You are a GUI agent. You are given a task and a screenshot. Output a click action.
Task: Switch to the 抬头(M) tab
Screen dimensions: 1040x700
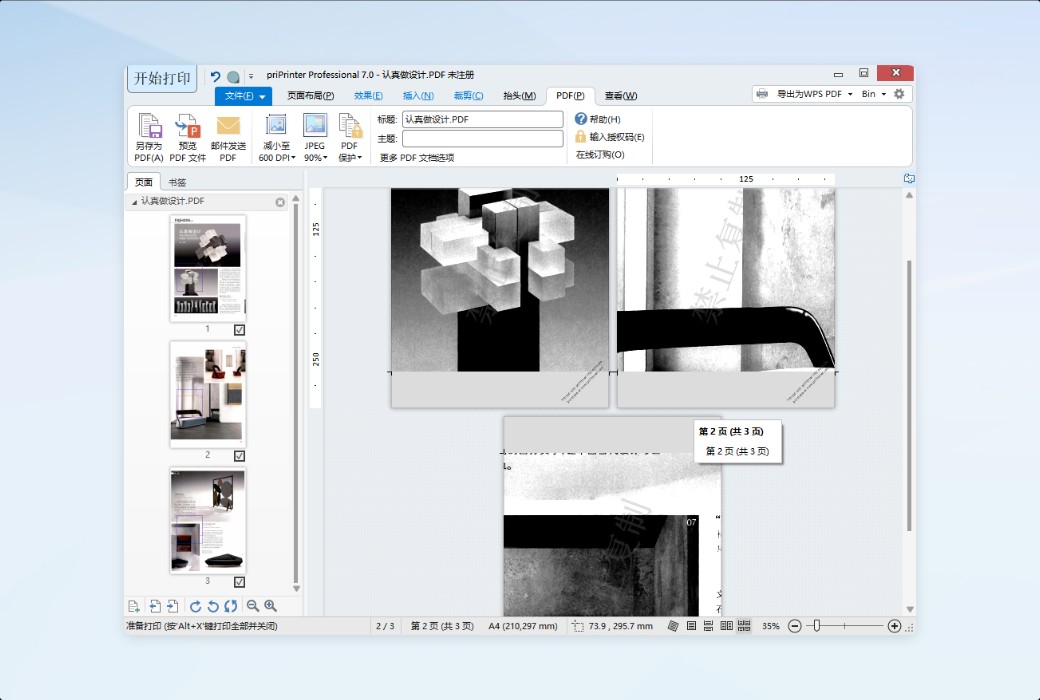tap(519, 96)
